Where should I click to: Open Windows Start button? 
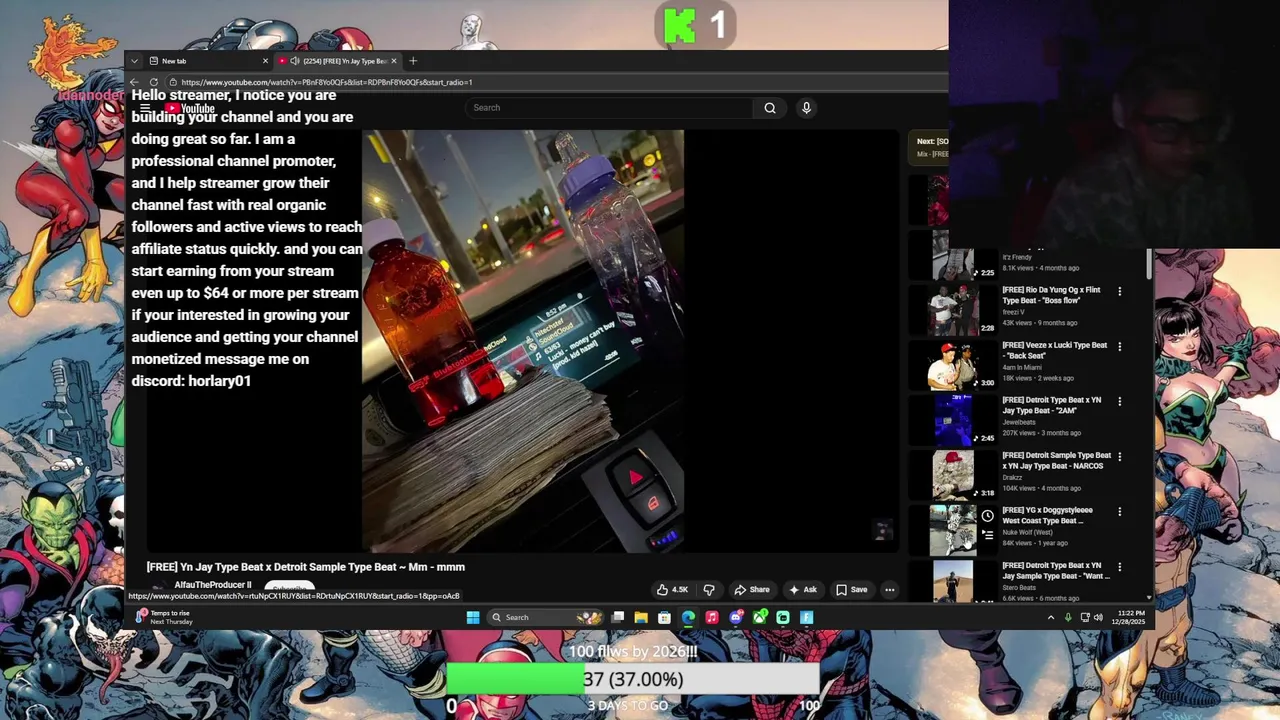473,617
